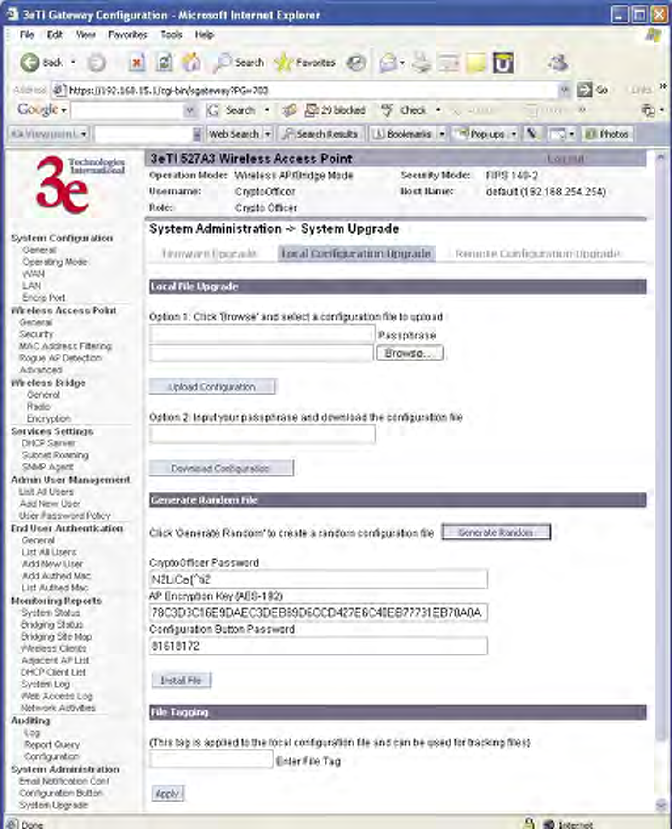Click the padlock security icon in status bar
This screenshot has height=829, width=672.
pyautogui.click(x=529, y=823)
